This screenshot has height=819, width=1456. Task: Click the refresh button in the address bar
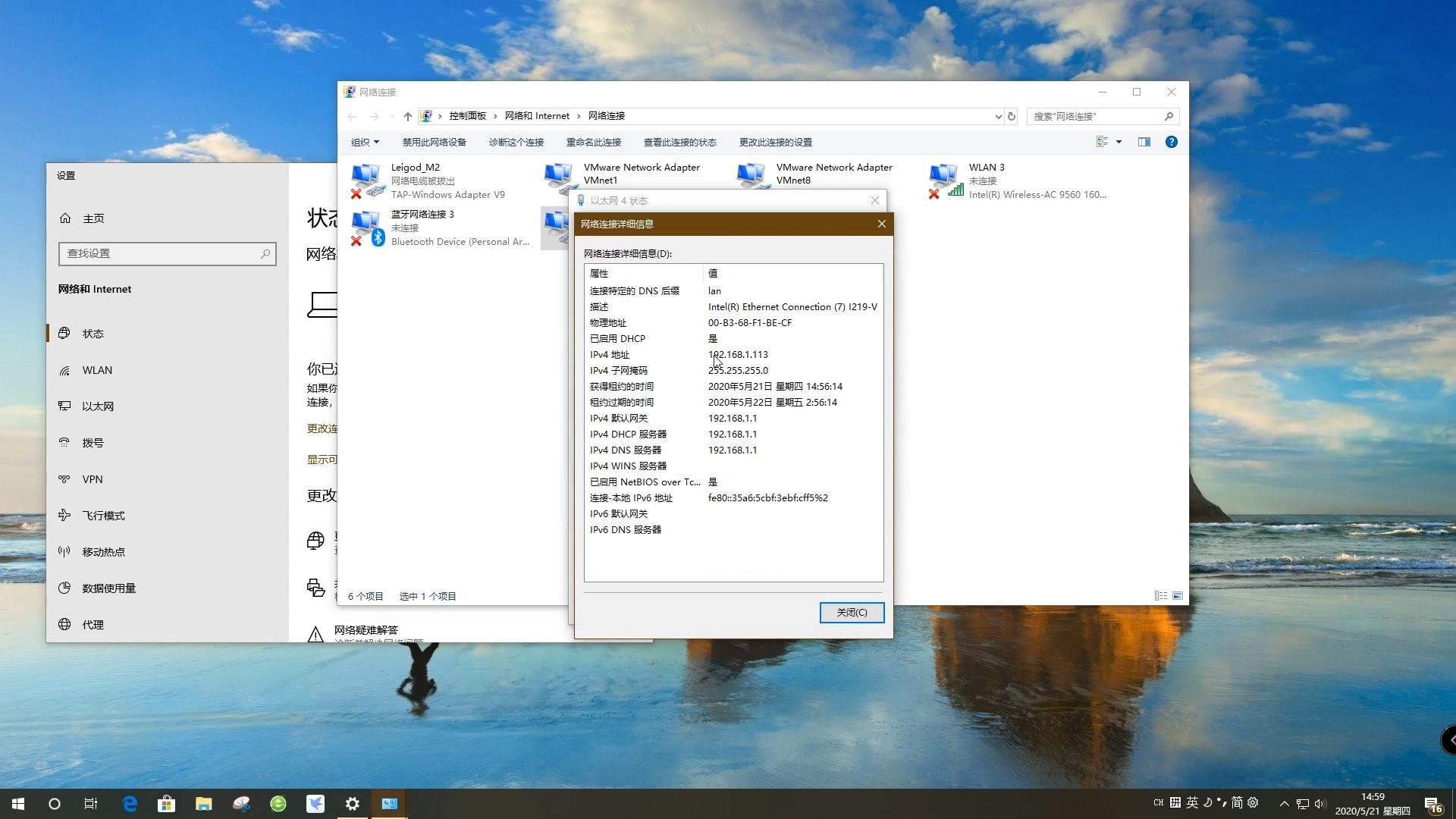1011,116
